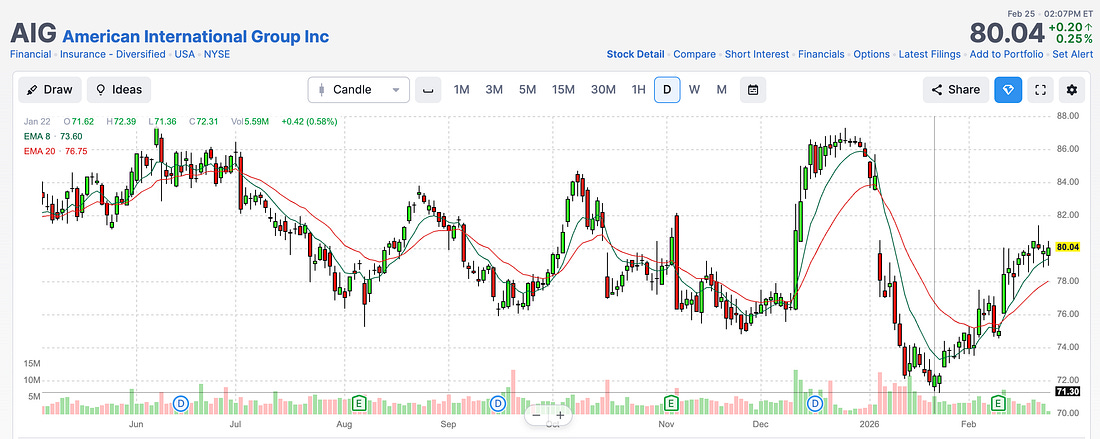Select the 30M timeframe

603,90
